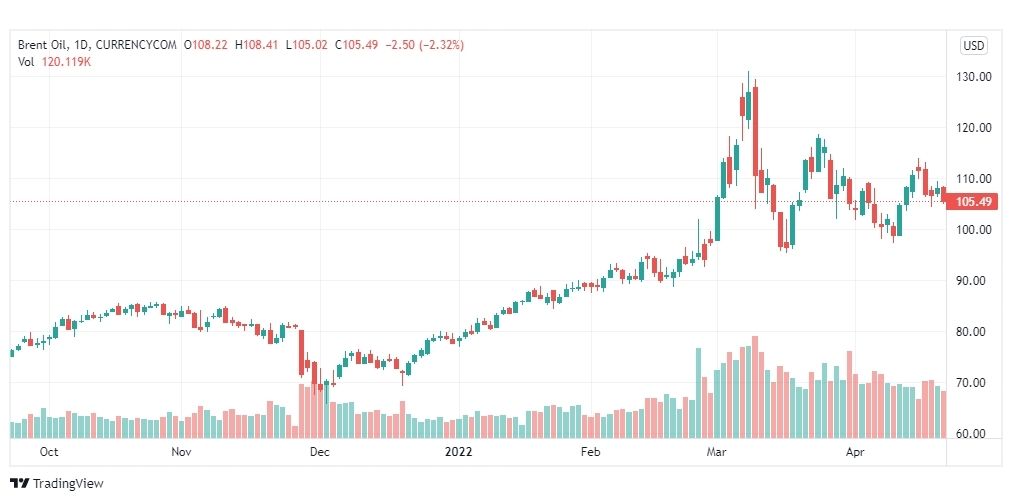The height and width of the screenshot is (501, 1012).
Task: Click the red 105.49 current price tag
Action: (973, 202)
